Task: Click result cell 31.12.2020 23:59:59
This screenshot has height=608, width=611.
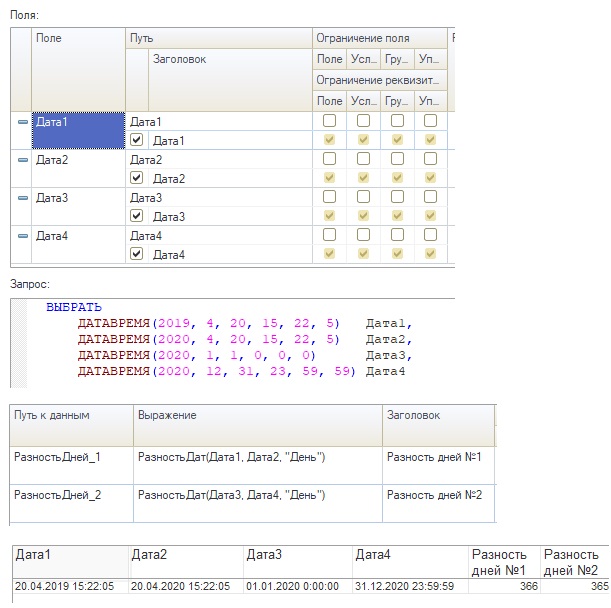Action: tap(410, 586)
